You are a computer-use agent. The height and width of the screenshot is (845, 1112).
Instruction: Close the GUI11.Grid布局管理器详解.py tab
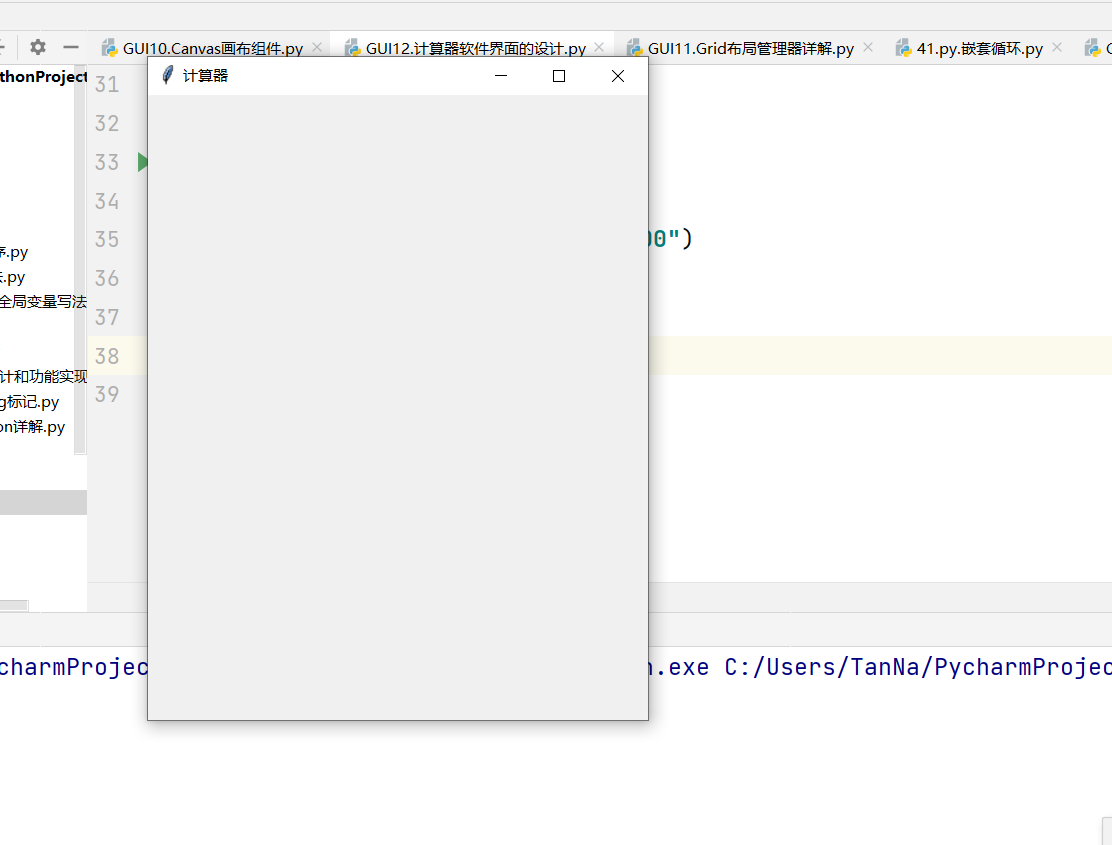[868, 47]
